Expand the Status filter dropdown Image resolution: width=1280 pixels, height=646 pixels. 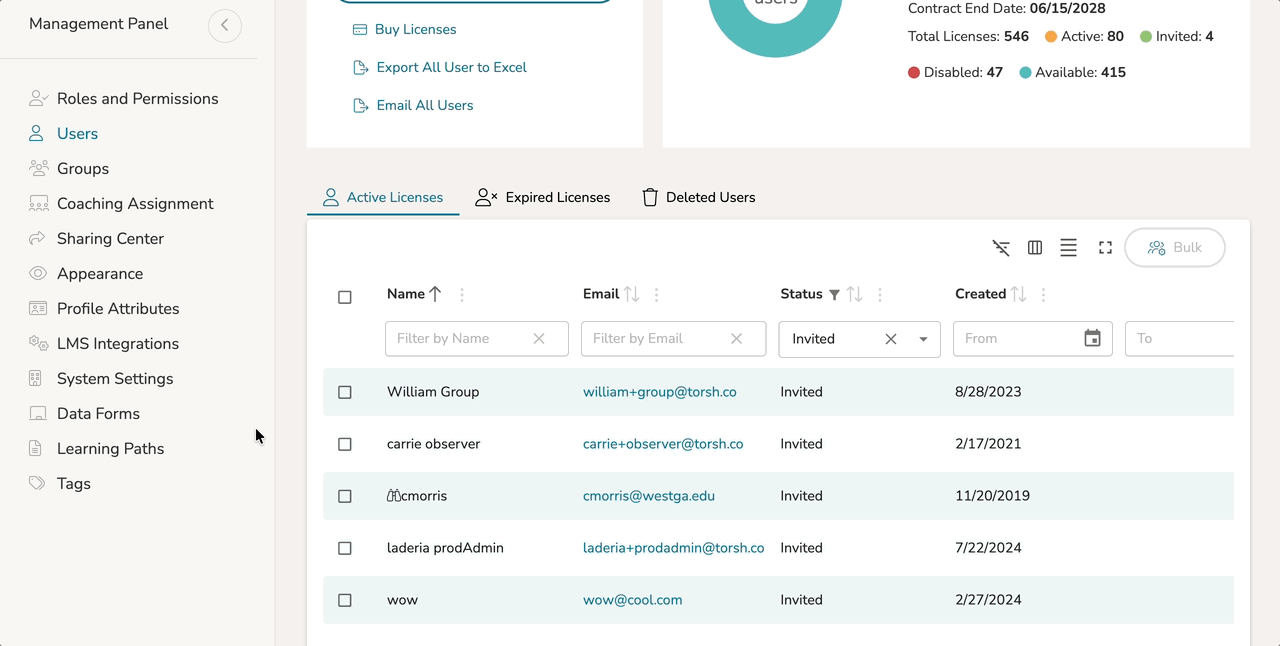(923, 339)
